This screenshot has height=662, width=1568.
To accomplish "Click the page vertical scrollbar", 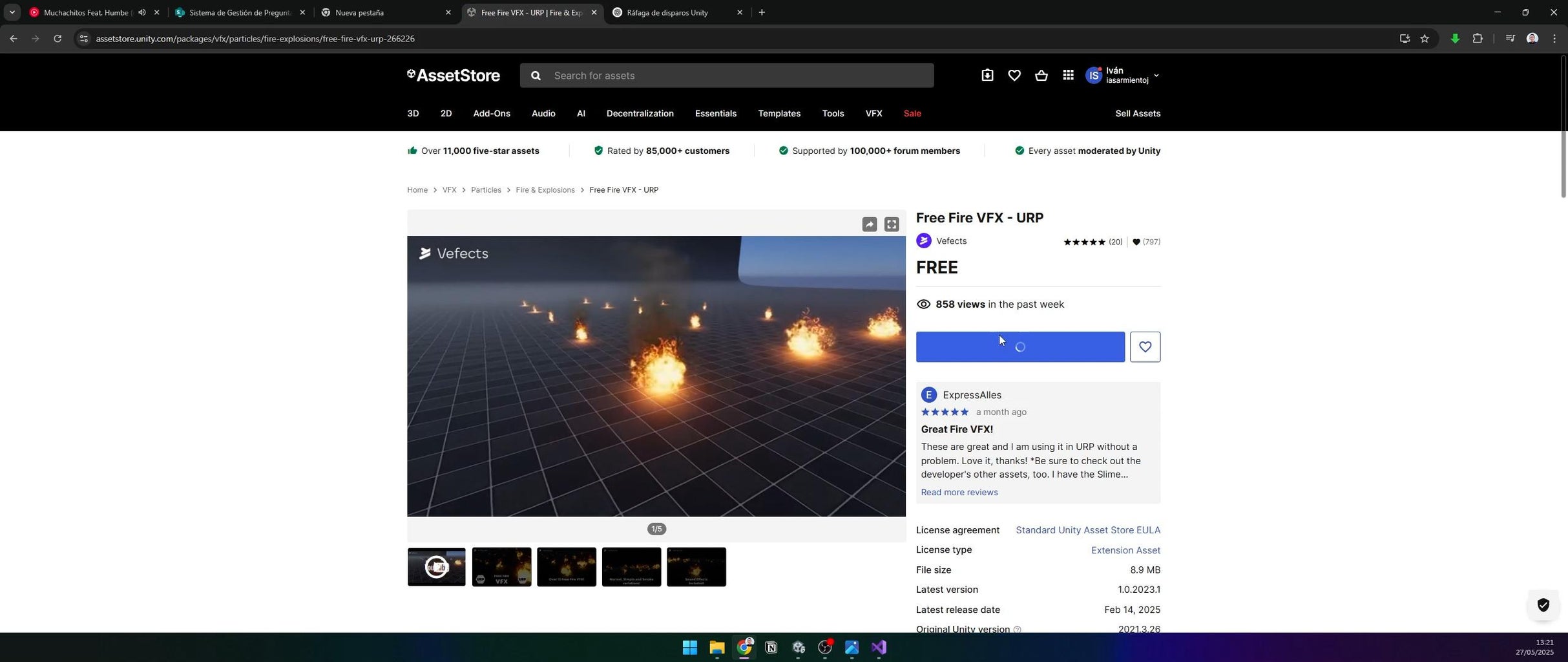I will pyautogui.click(x=1563, y=127).
